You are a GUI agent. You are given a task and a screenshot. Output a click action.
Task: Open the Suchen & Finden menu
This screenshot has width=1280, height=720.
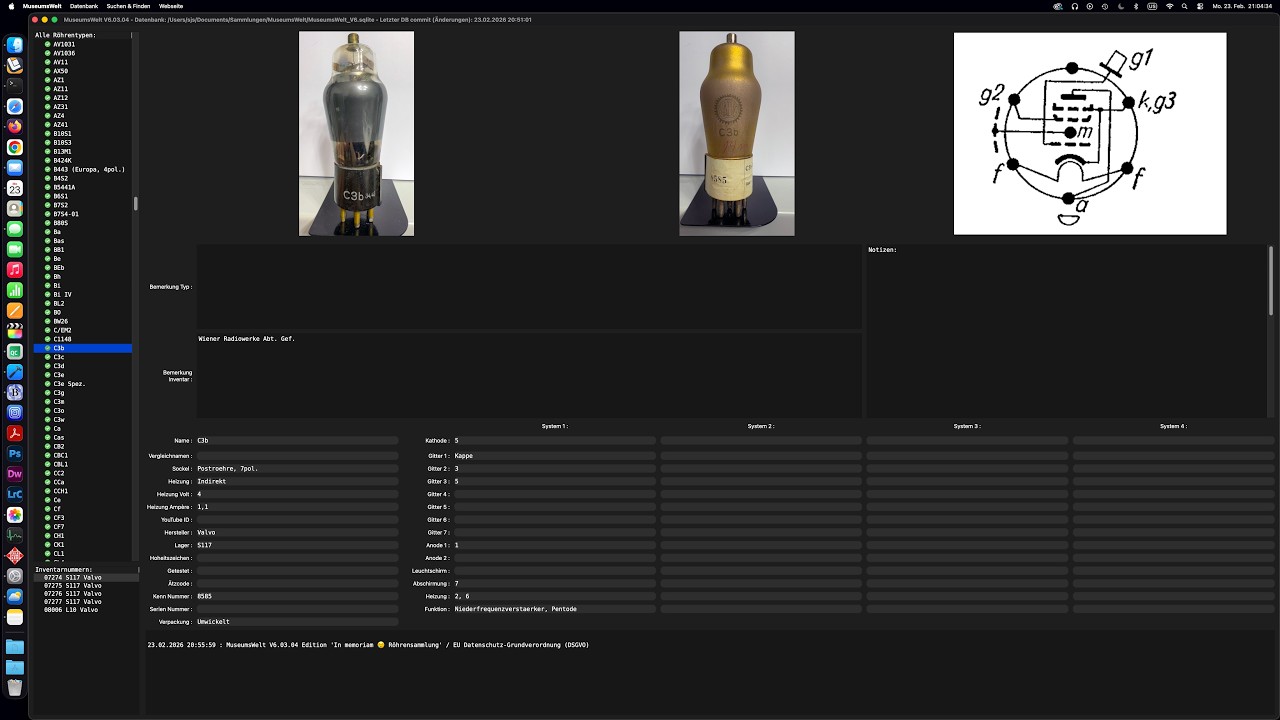coord(128,6)
